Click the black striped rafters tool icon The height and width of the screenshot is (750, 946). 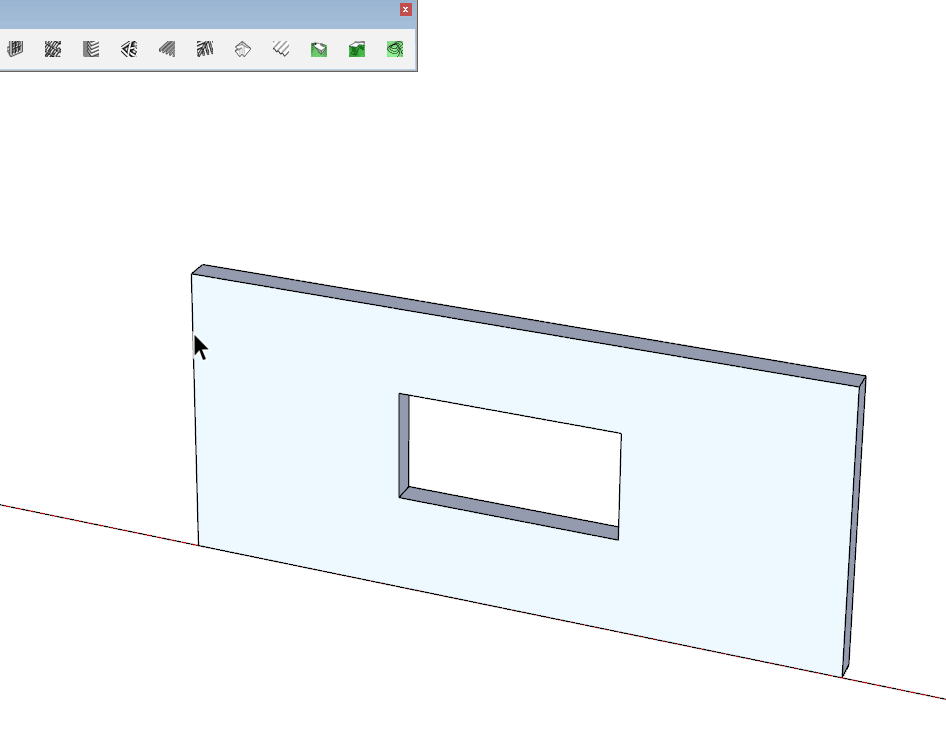(205, 49)
